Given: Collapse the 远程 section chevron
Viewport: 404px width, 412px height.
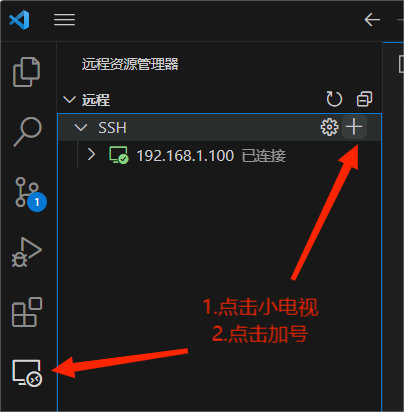Looking at the screenshot, I should 69,99.
